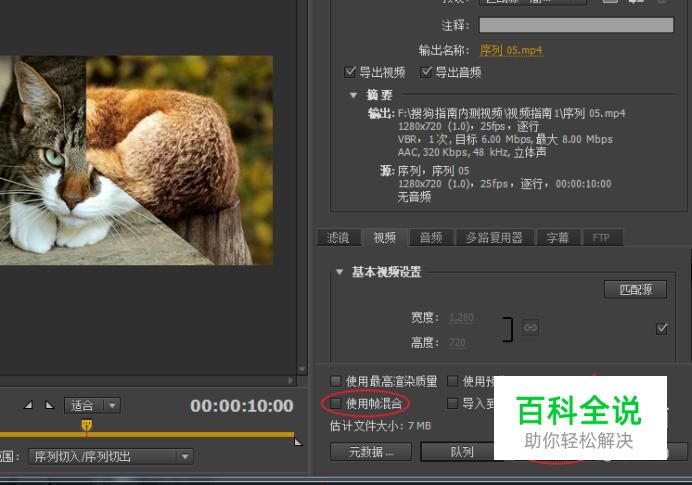Toggle the match source checkbox beside width

tap(661, 328)
